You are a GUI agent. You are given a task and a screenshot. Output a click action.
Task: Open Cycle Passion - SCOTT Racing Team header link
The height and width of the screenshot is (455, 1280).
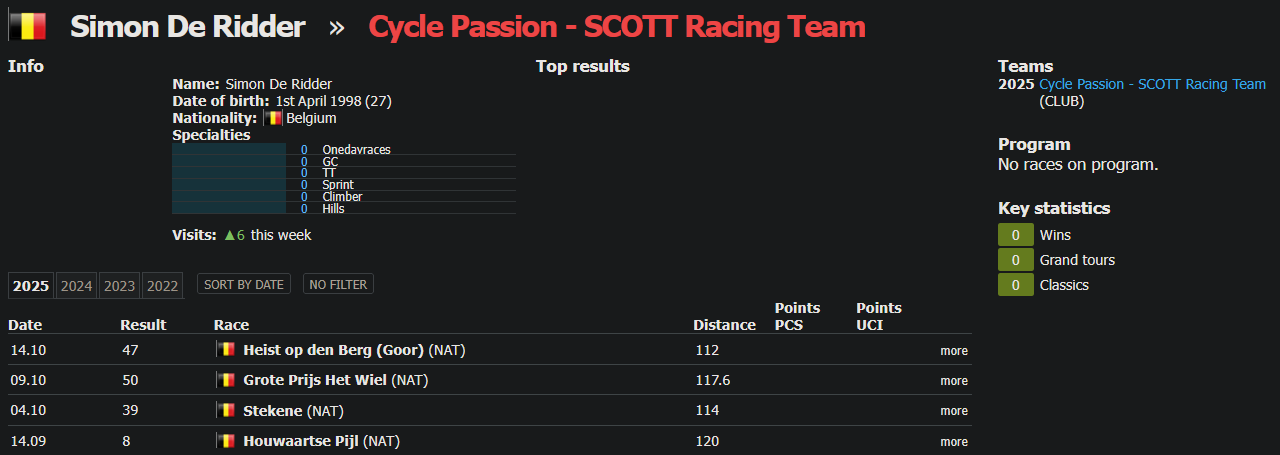617,27
